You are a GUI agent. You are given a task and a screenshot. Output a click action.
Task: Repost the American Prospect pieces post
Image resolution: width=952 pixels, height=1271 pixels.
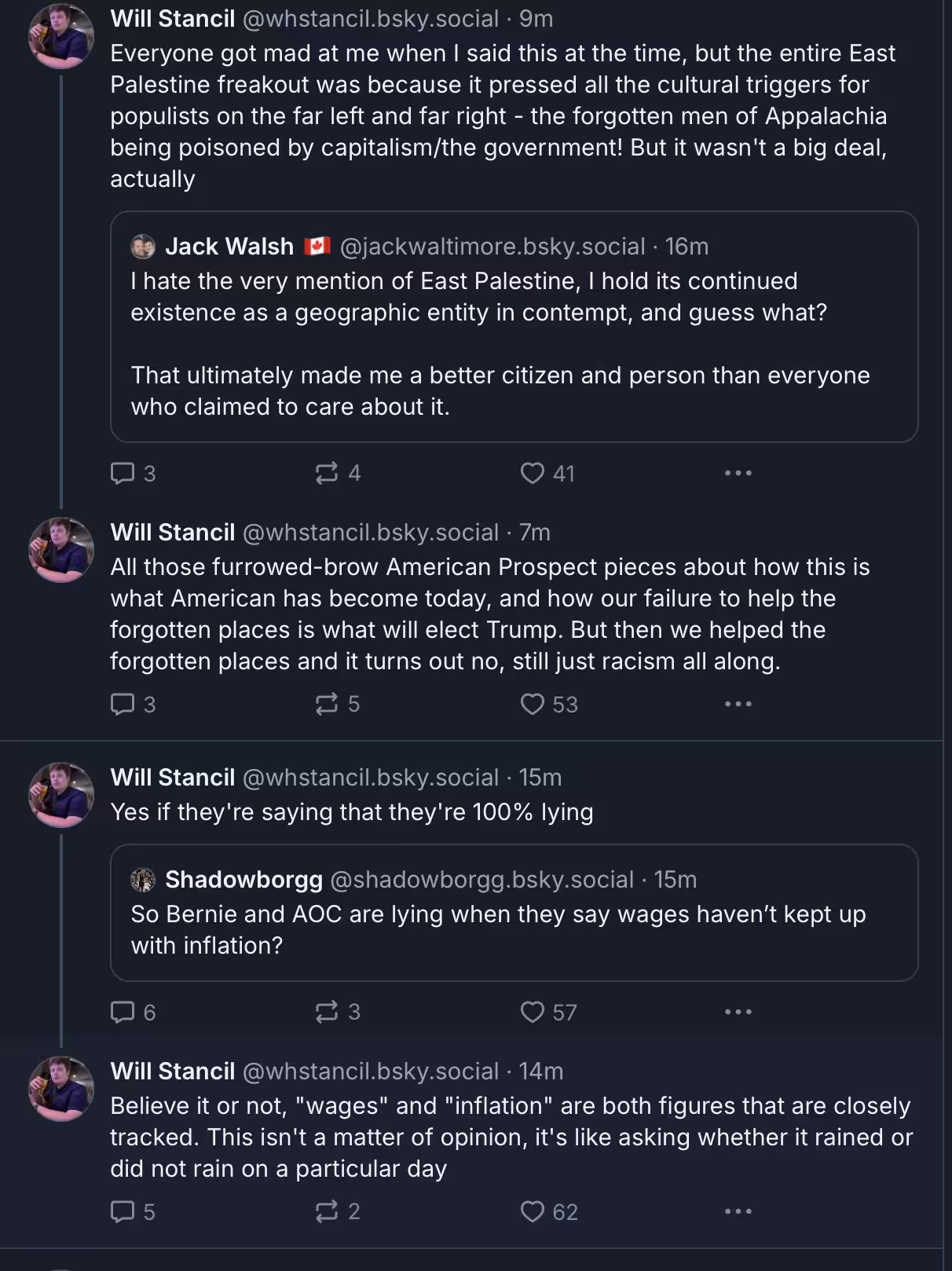tap(327, 704)
